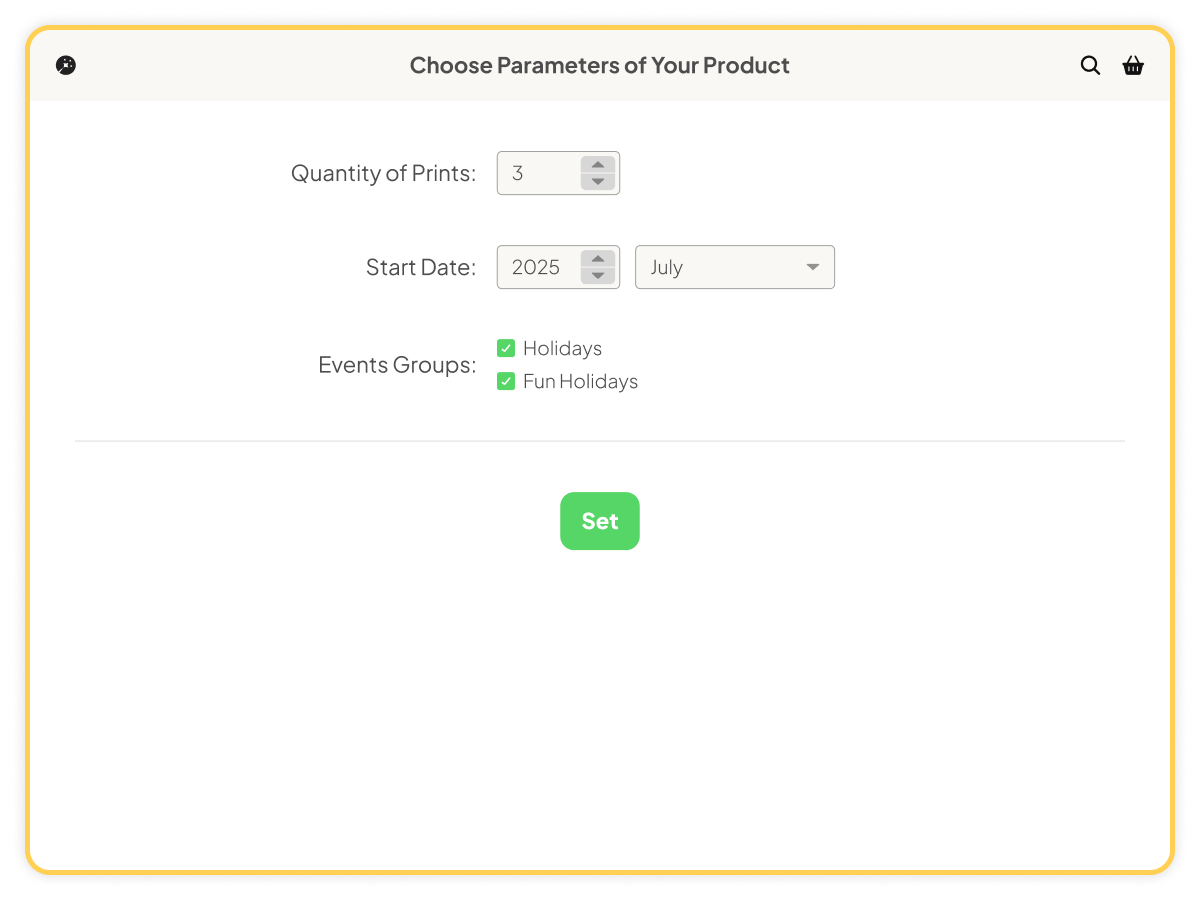Click the round logo icon in header
The width and height of the screenshot is (1200, 900).
point(66,65)
